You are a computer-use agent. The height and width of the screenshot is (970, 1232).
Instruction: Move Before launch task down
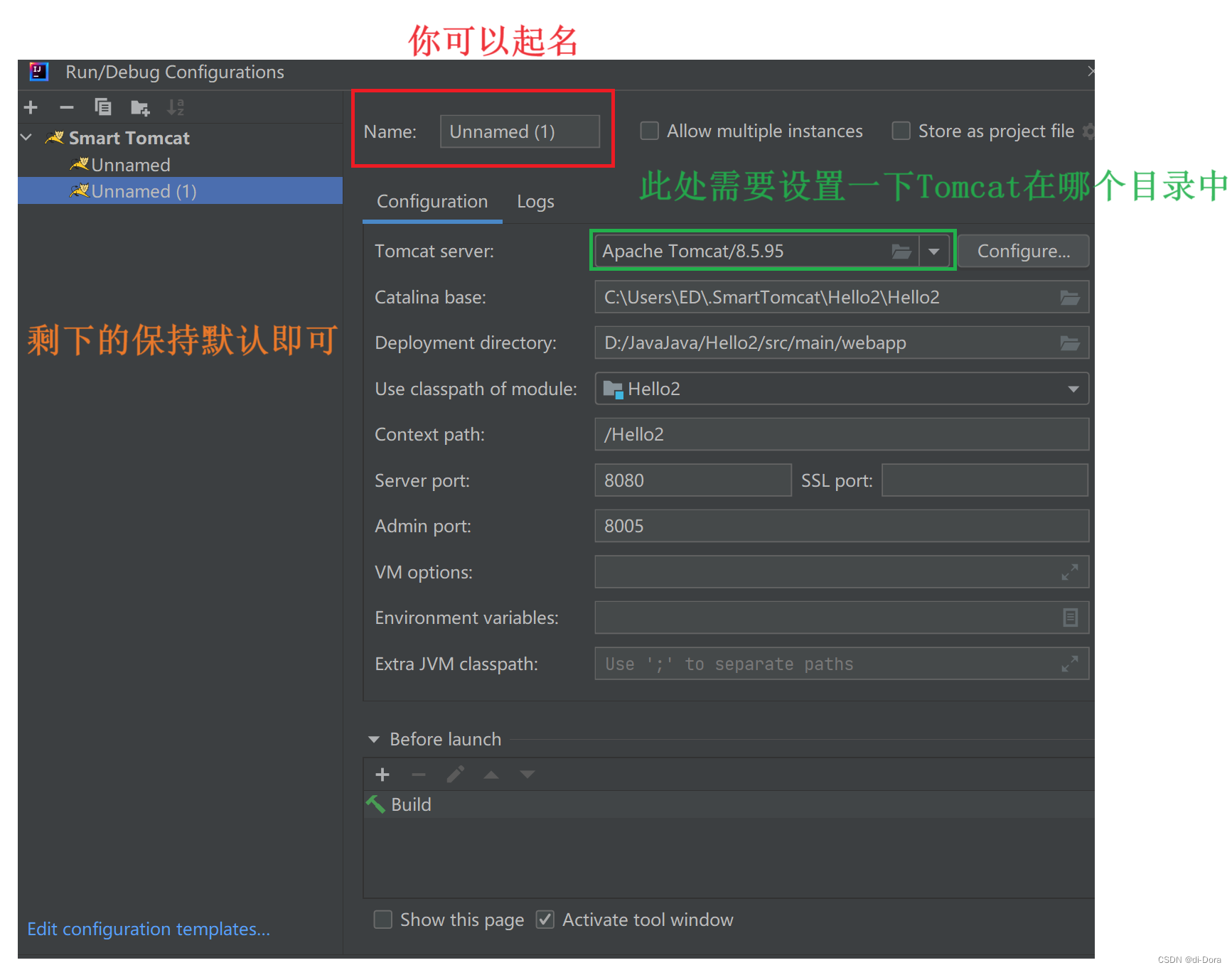(x=527, y=775)
